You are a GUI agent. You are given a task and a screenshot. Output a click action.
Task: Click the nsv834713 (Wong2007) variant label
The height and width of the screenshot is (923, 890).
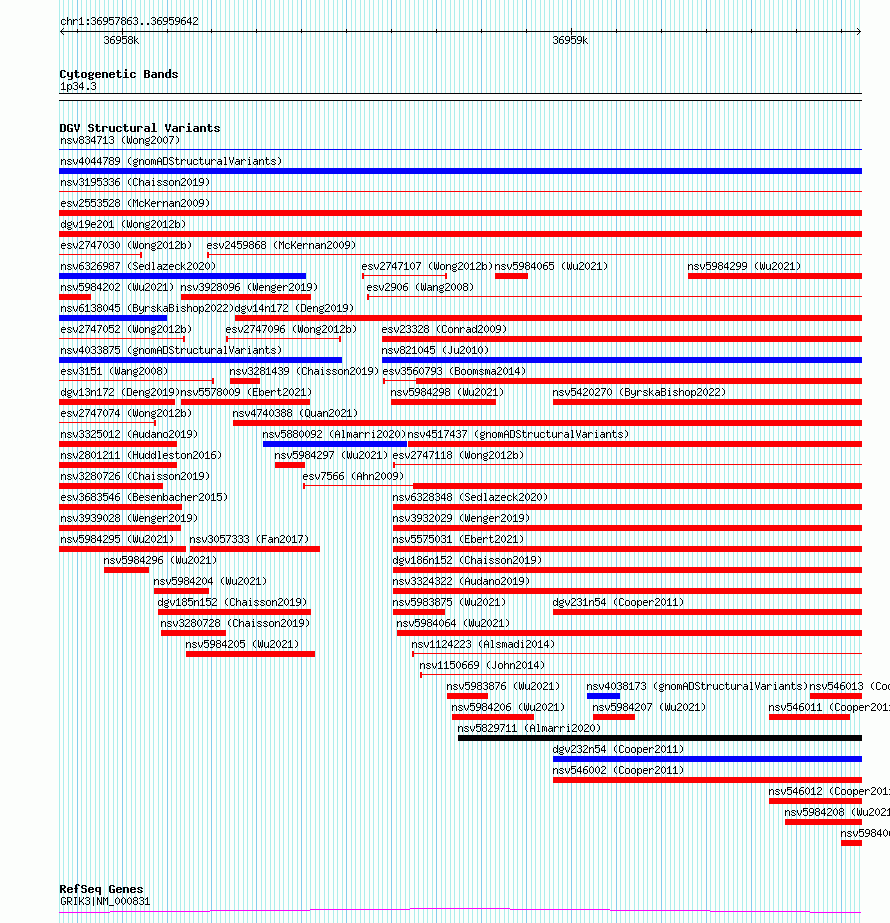tap(119, 140)
